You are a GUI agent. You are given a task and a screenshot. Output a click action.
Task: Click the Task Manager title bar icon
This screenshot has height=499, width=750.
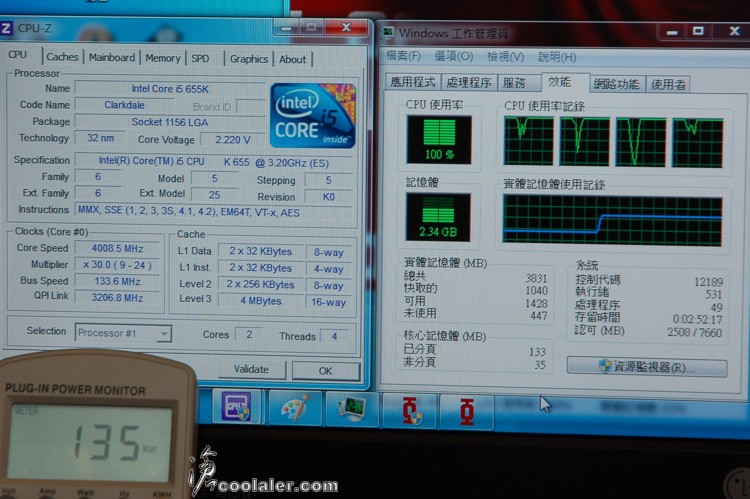(388, 32)
